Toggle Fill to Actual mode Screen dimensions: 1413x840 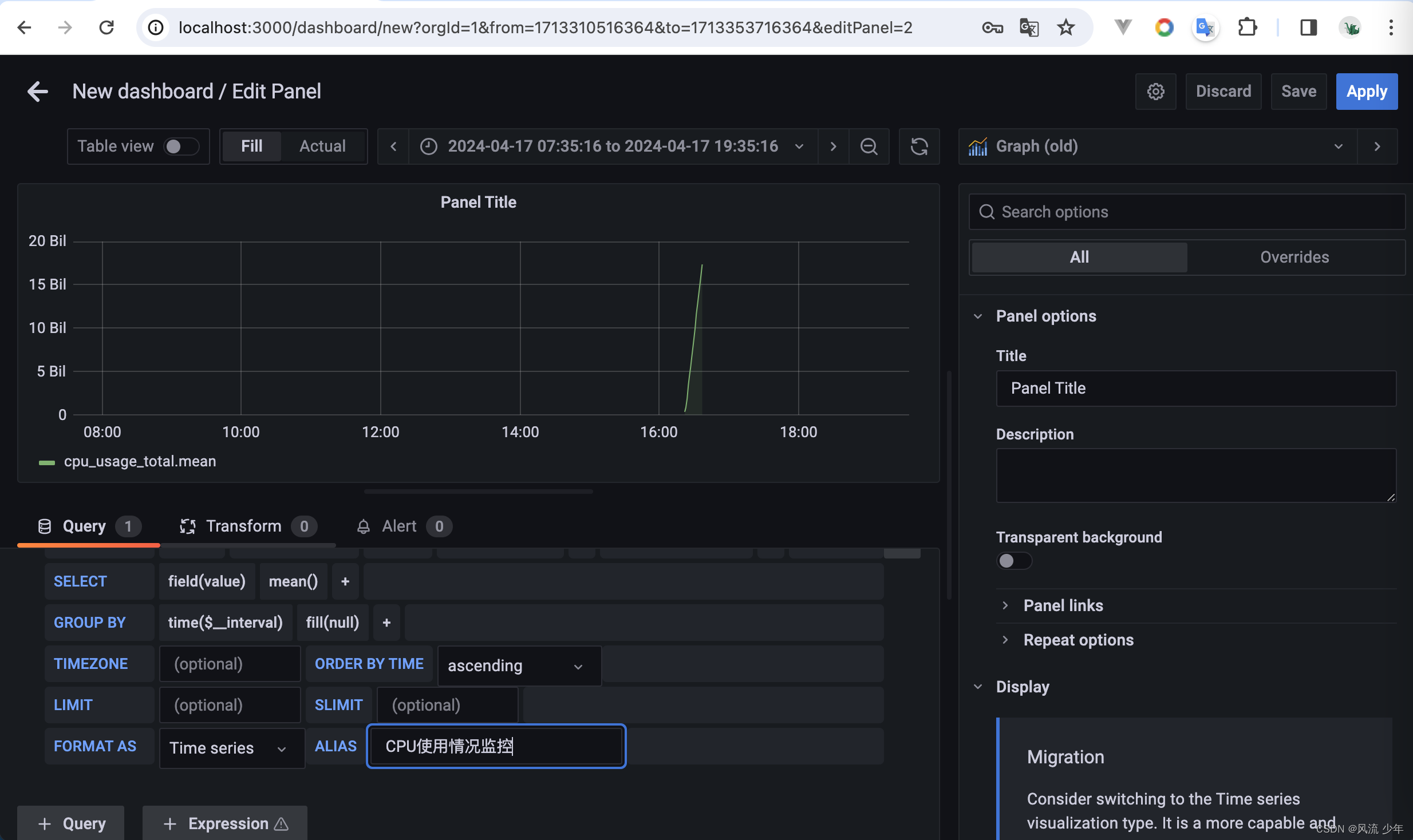(x=321, y=146)
